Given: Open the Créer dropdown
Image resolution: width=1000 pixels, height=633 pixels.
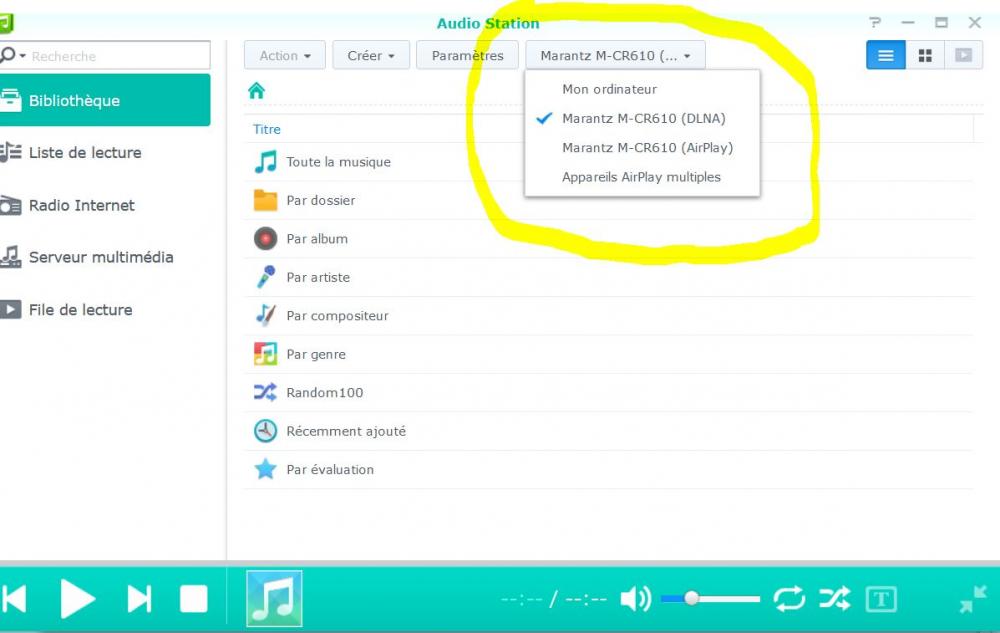Looking at the screenshot, I should [371, 55].
